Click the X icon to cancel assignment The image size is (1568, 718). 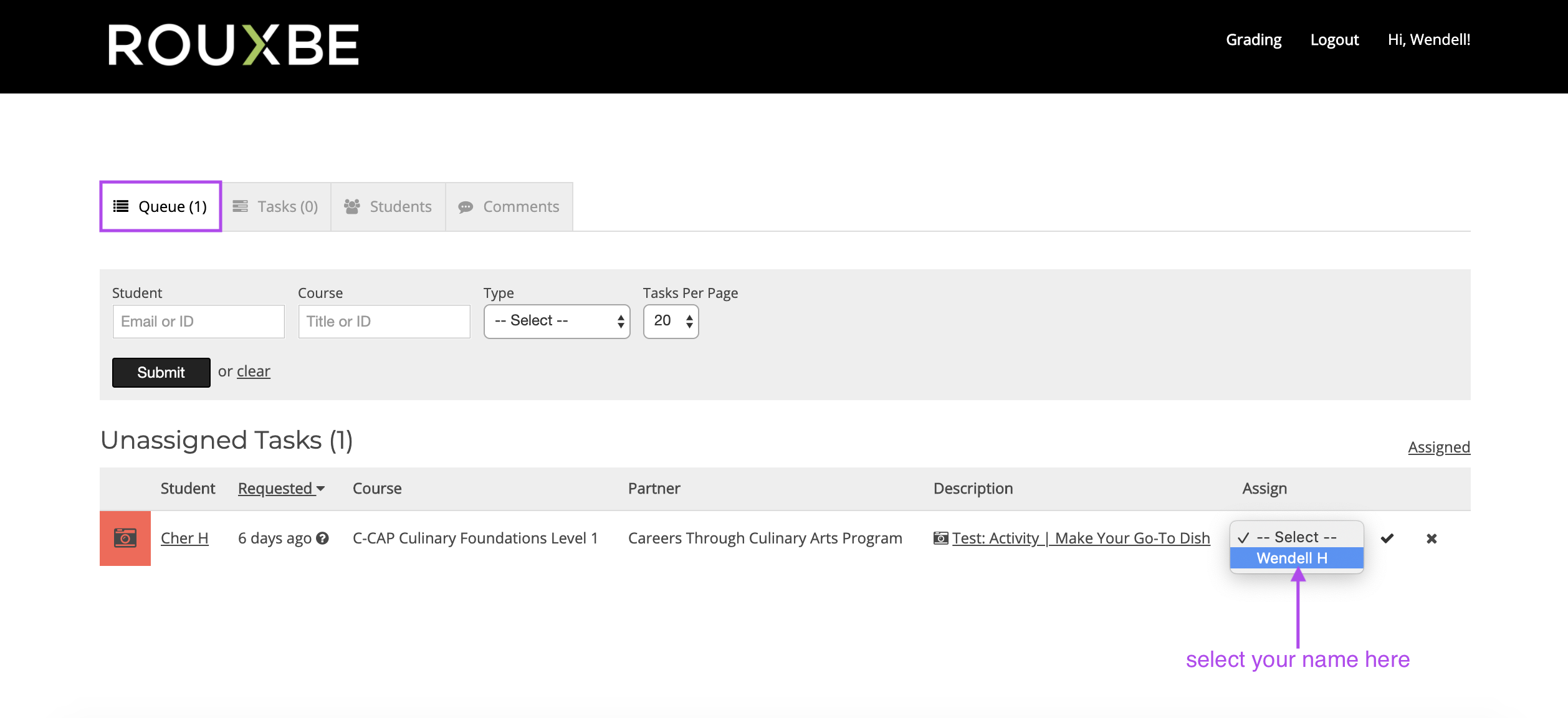click(x=1432, y=538)
